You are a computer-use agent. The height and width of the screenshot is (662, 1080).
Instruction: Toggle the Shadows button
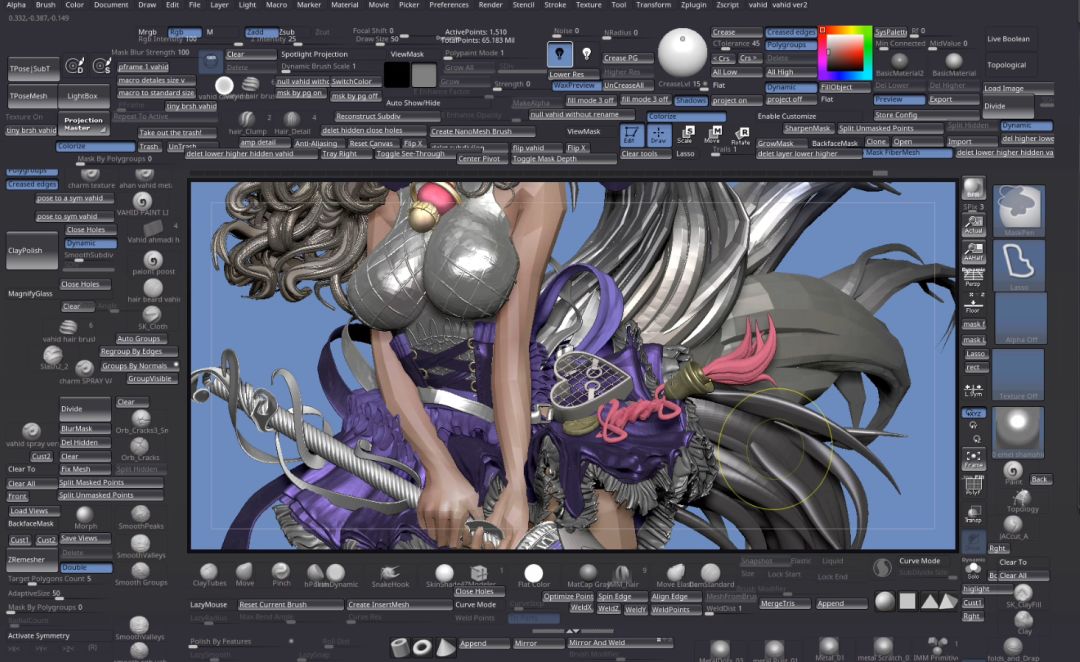[x=690, y=101]
